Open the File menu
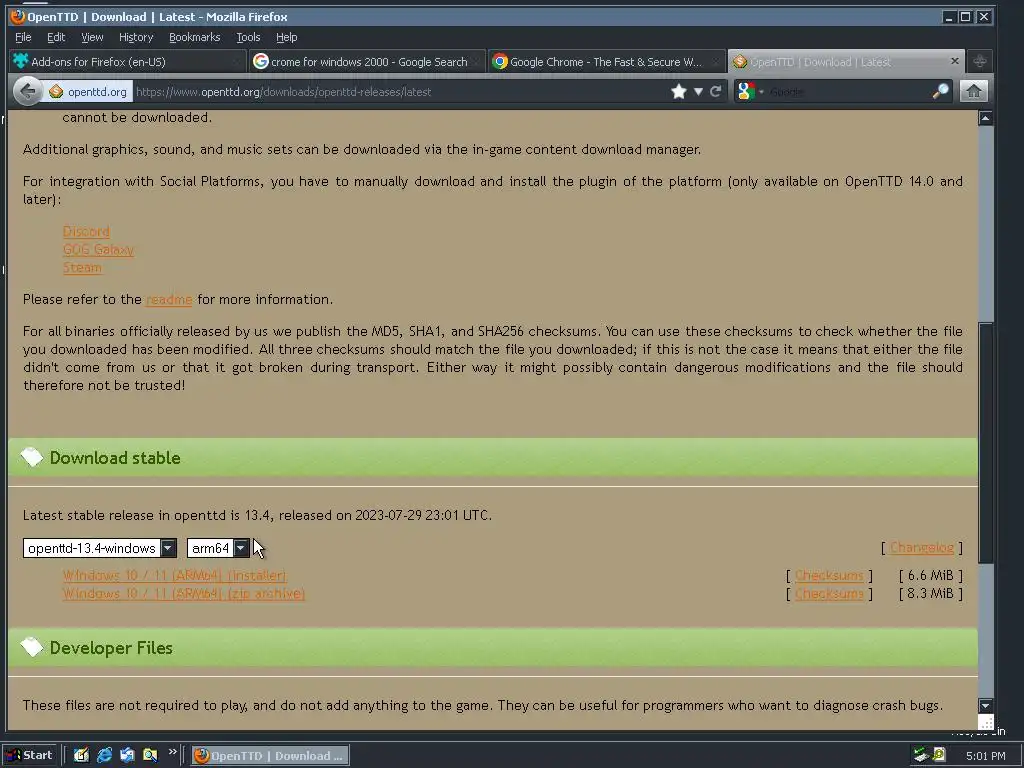Screen dimensions: 1024x768 point(23,37)
